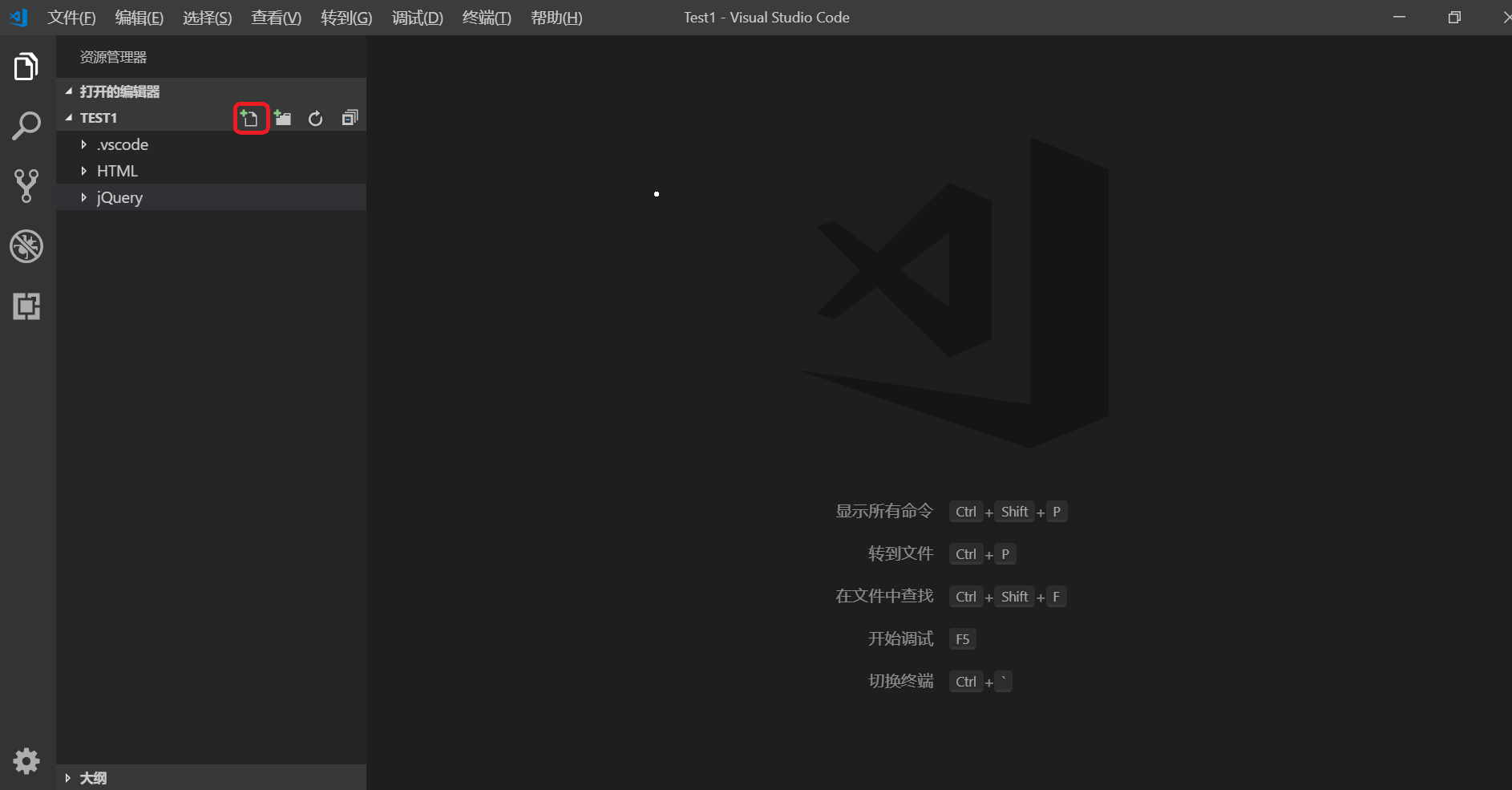Open the 编辑(E) menu
The image size is (1512, 790).
[x=139, y=18]
